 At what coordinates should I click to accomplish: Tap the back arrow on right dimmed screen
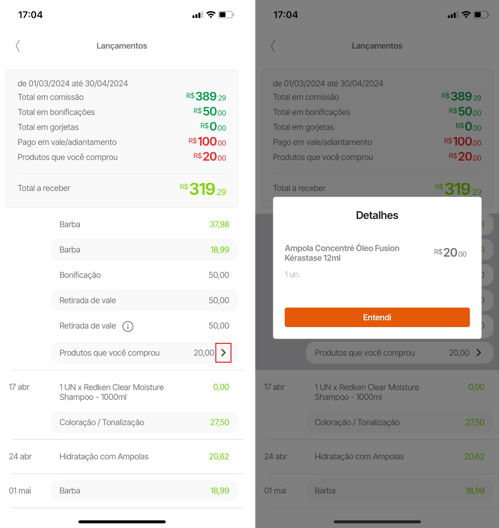point(273,46)
